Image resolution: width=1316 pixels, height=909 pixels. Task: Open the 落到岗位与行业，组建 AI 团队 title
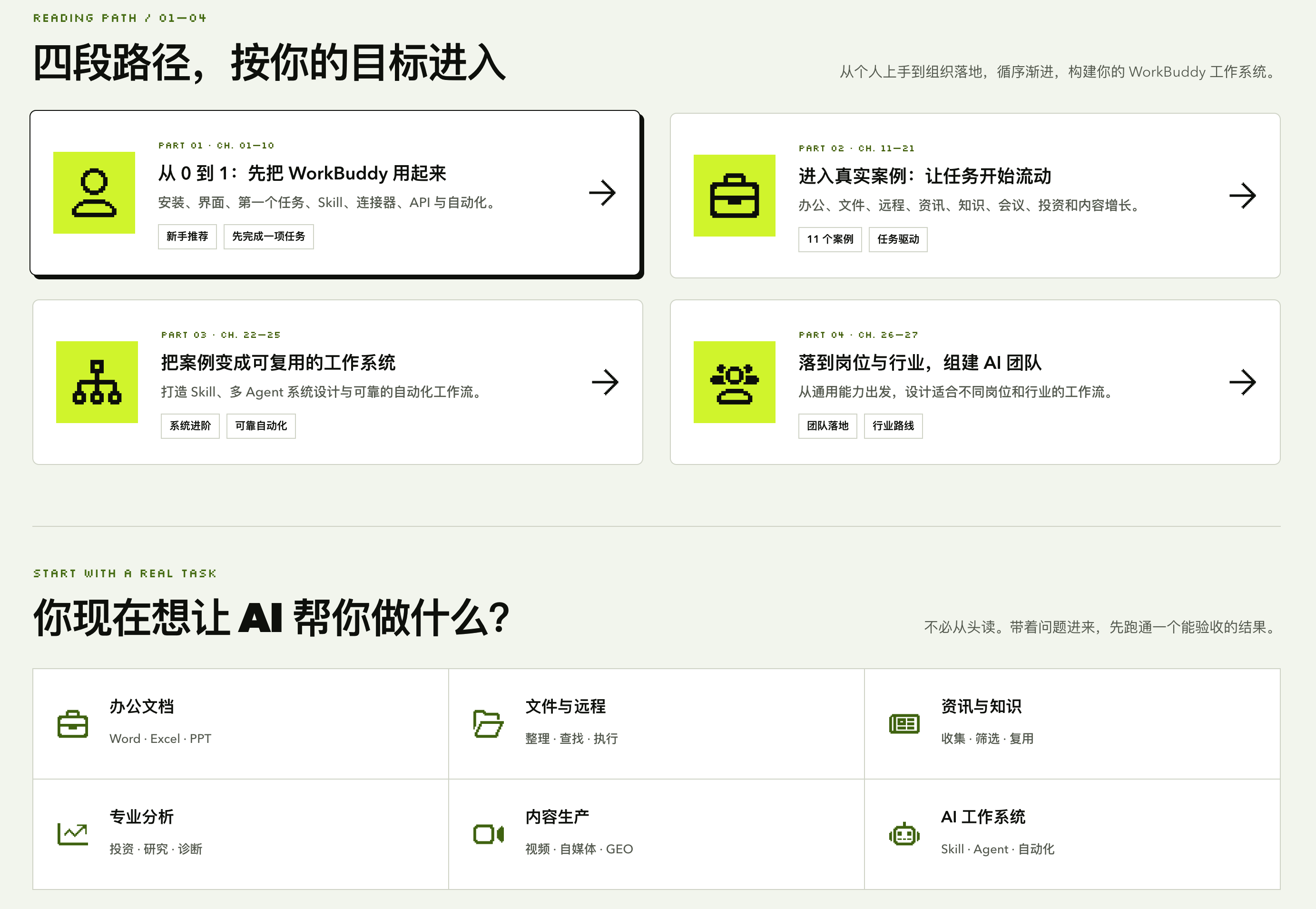pyautogui.click(x=920, y=362)
